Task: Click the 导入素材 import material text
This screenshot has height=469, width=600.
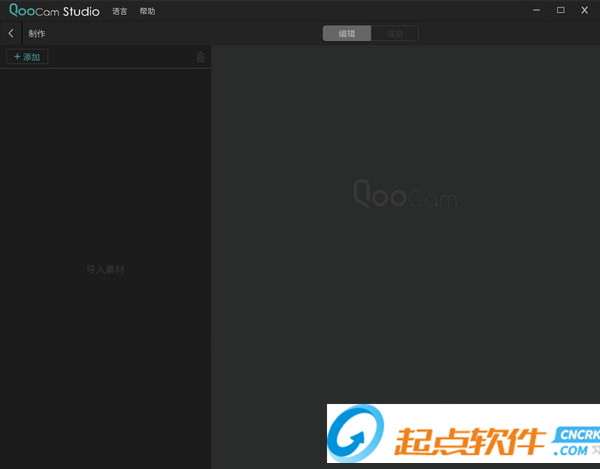Action: coord(106,269)
